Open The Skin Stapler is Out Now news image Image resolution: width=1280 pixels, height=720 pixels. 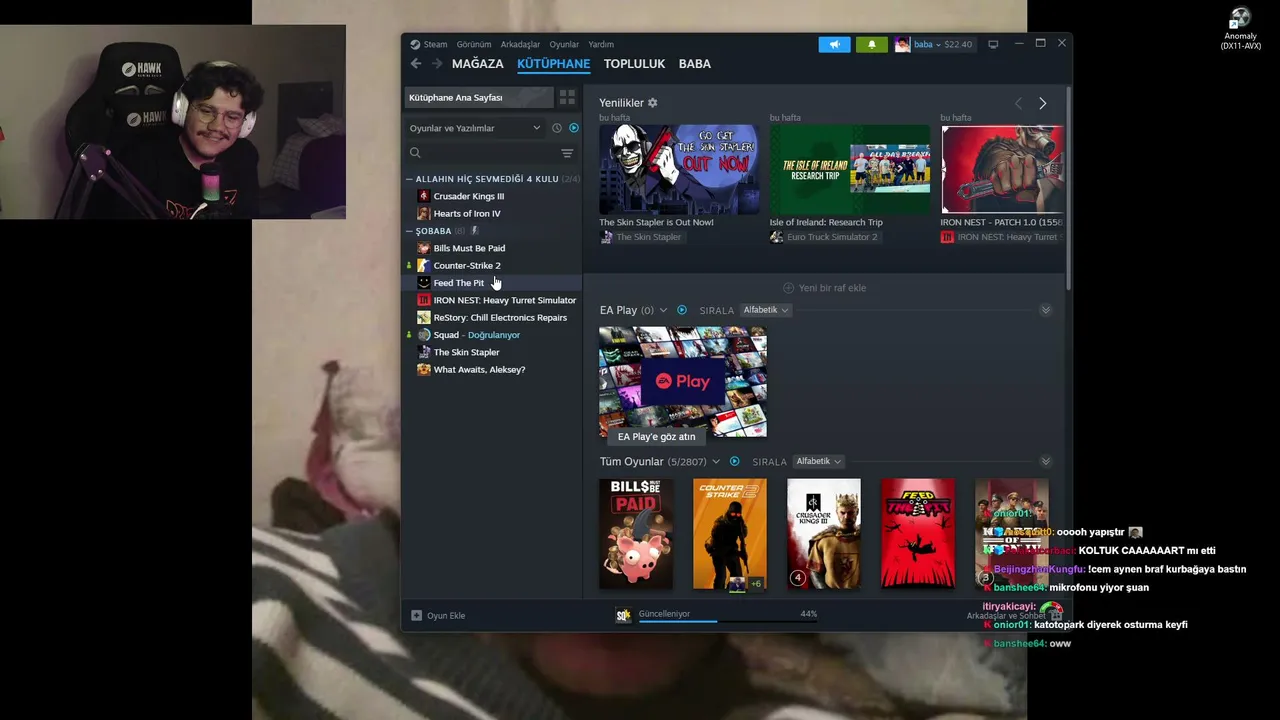click(679, 169)
